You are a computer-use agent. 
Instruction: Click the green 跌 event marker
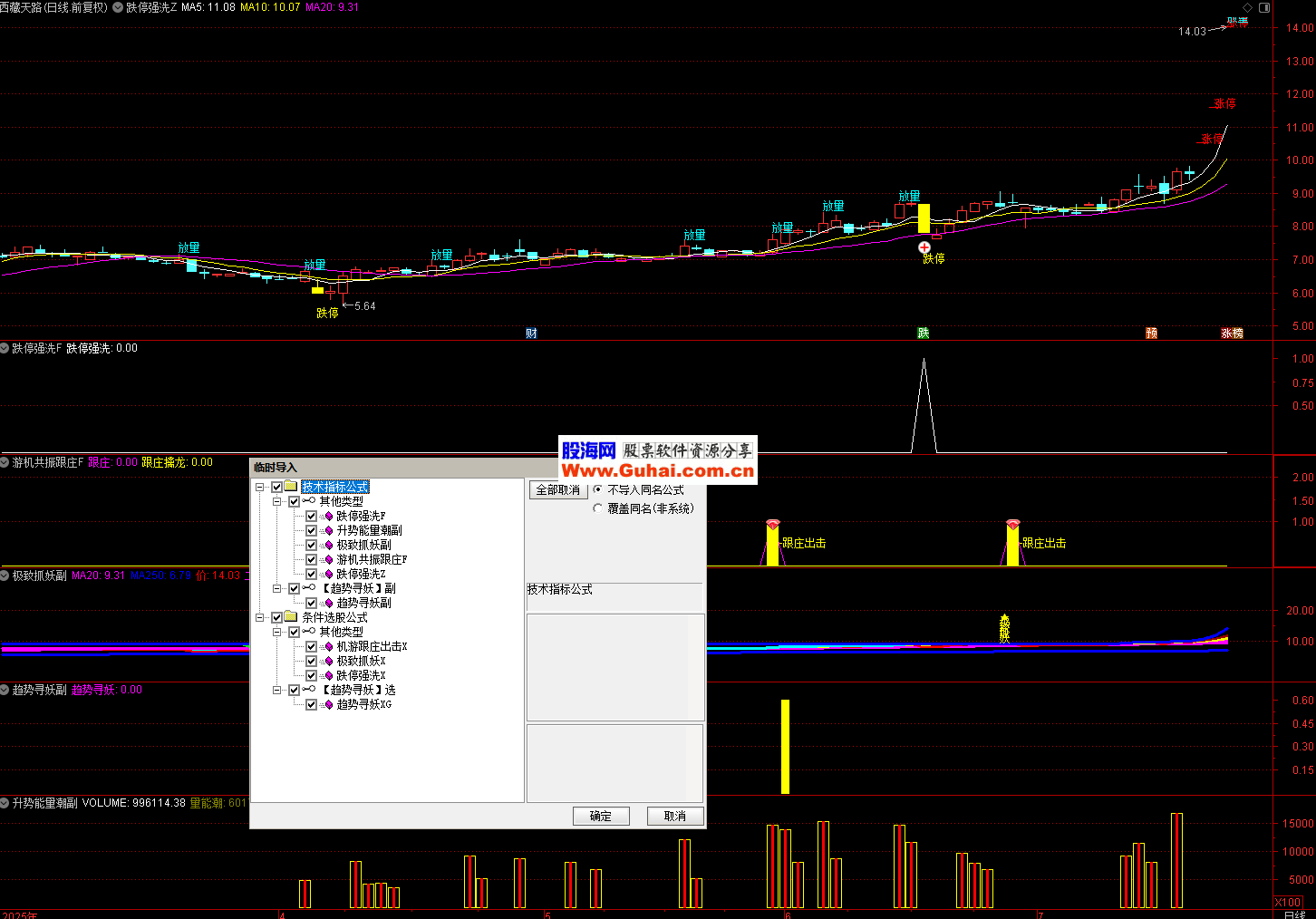923,334
